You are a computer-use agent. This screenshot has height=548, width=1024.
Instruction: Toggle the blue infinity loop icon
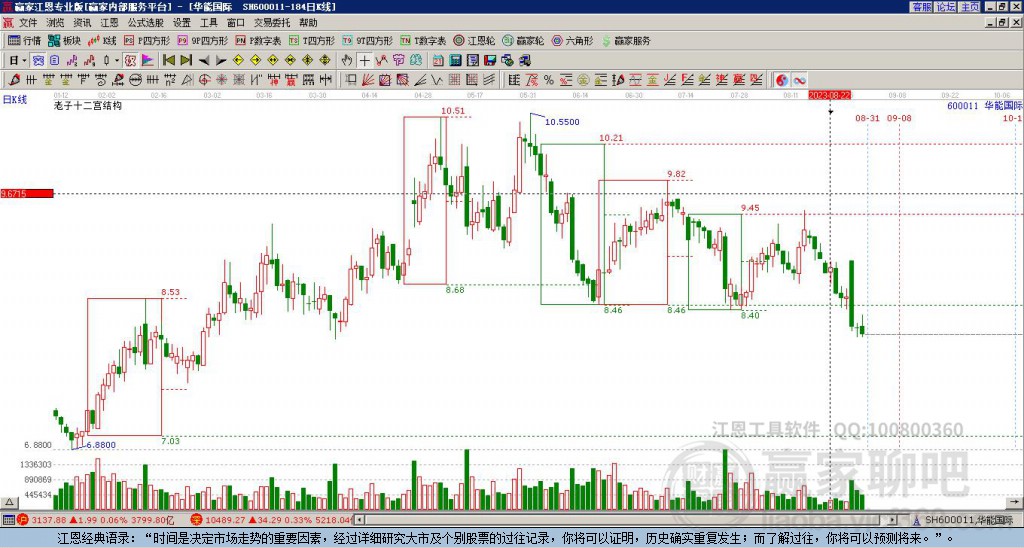click(x=799, y=80)
